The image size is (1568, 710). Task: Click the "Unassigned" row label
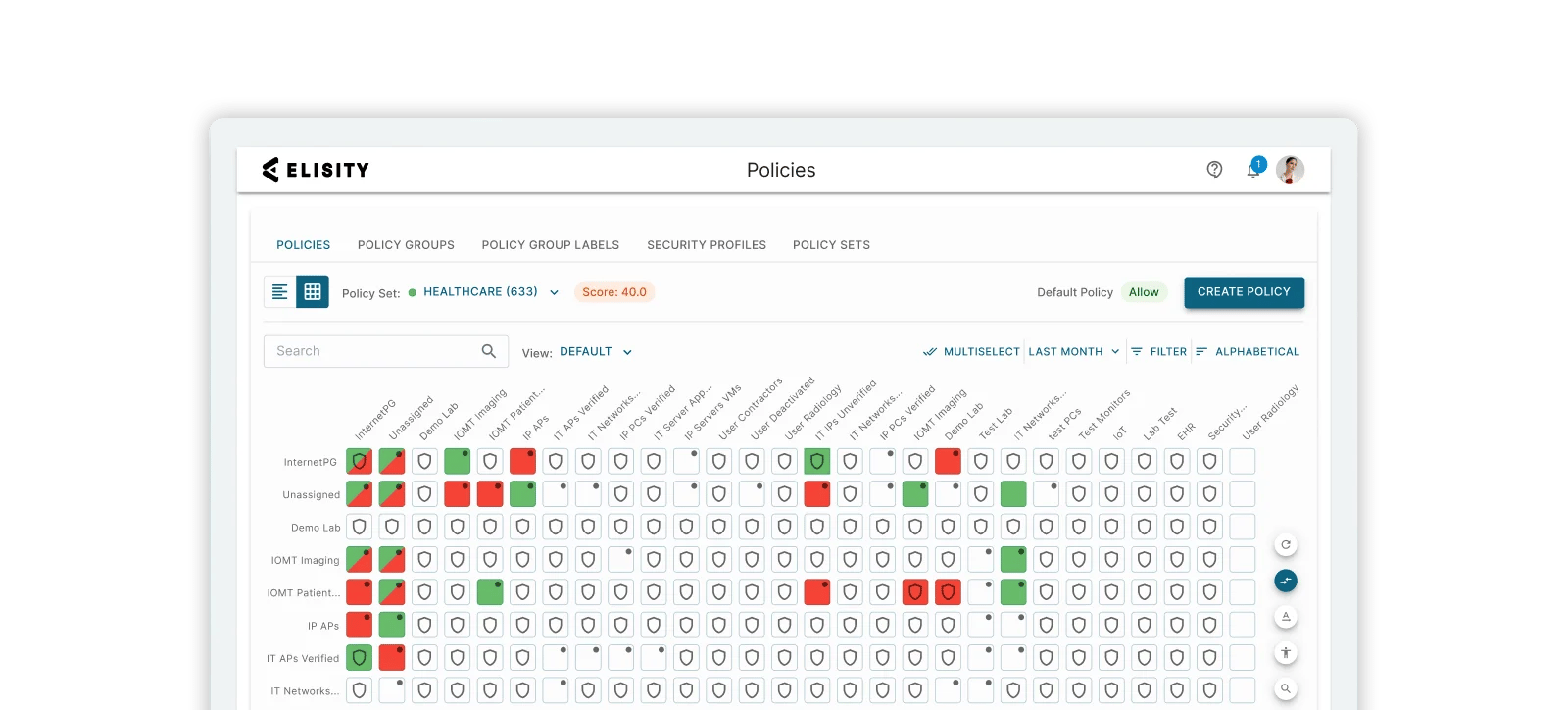coord(312,495)
